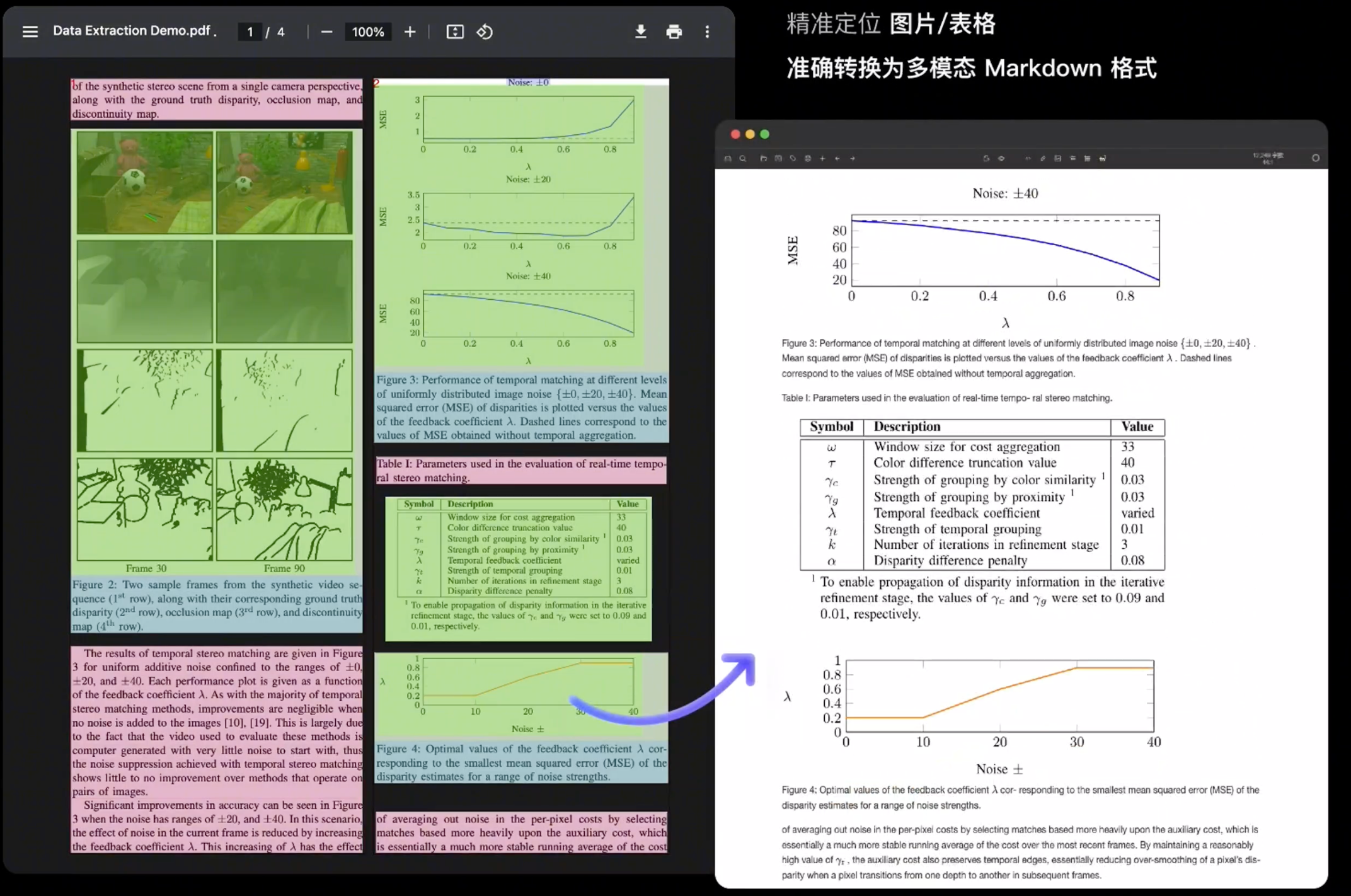Download the PDF file
Viewport: 1351px width, 896px height.
pos(640,32)
